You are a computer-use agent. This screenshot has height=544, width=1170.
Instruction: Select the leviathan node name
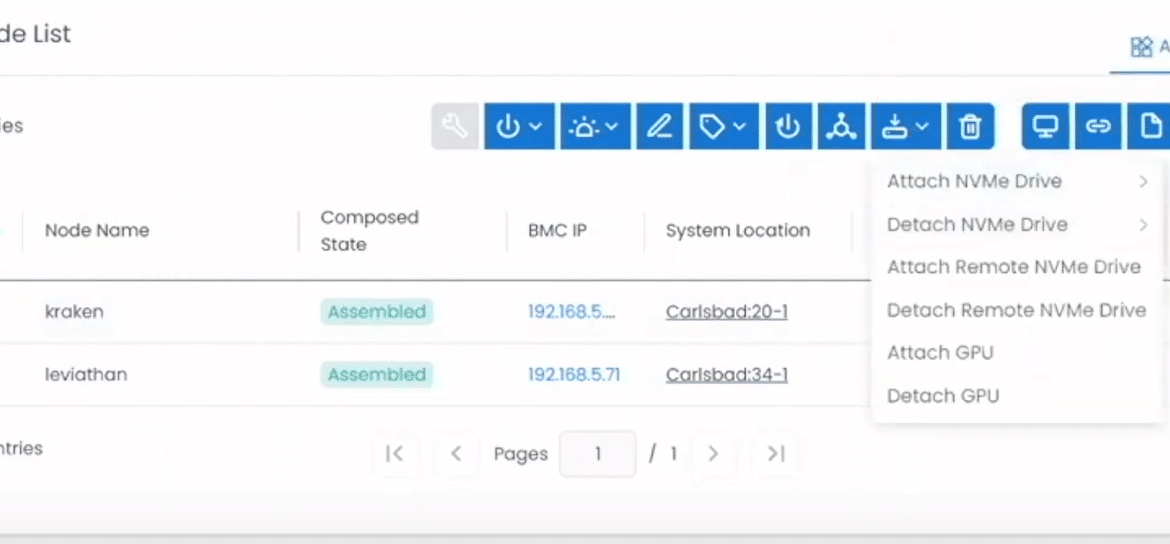pyautogui.click(x=86, y=374)
